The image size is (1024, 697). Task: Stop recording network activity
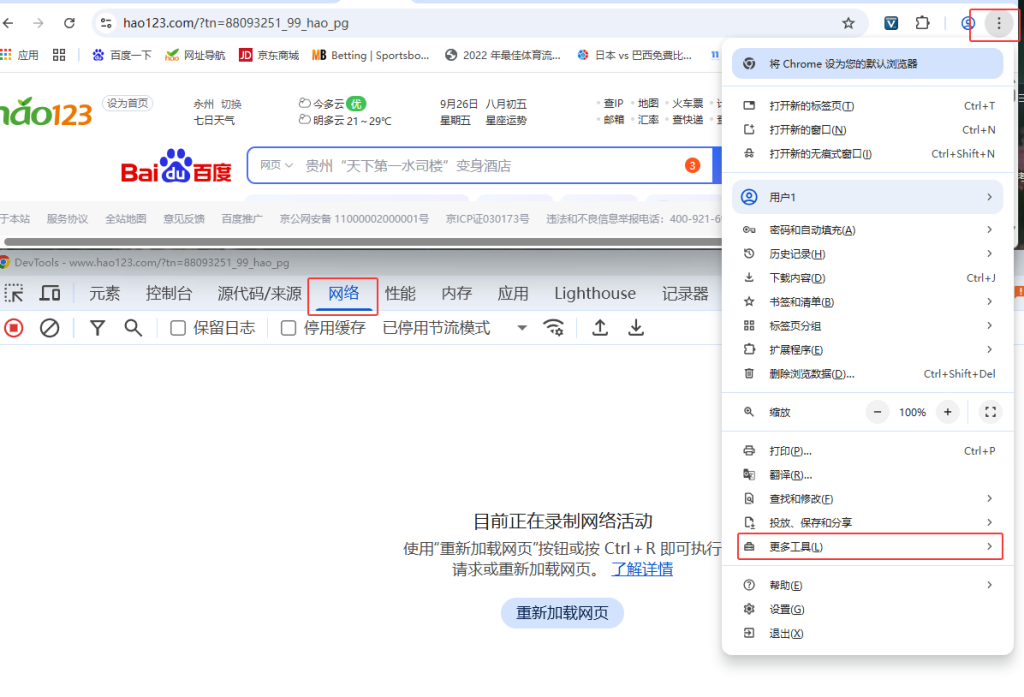[13, 327]
